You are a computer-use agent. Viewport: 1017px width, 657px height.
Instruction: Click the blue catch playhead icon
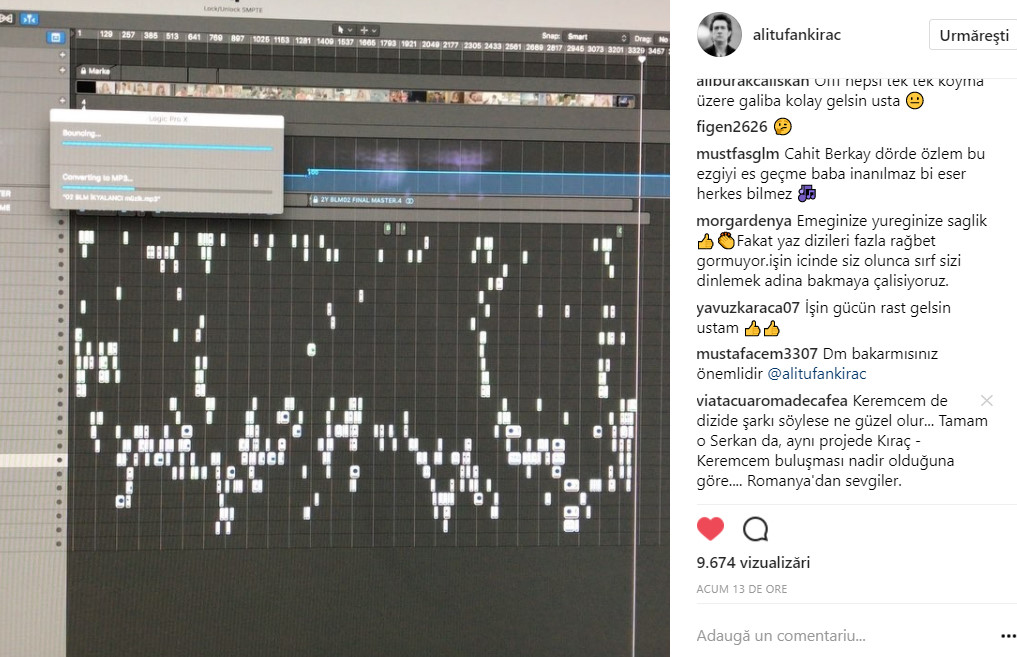[x=30, y=19]
